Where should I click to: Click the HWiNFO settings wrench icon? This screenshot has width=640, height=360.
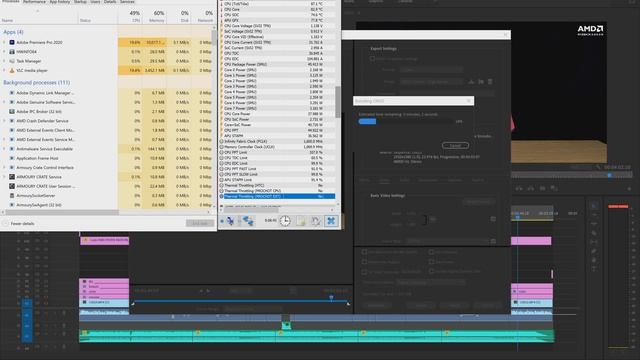click(316, 221)
